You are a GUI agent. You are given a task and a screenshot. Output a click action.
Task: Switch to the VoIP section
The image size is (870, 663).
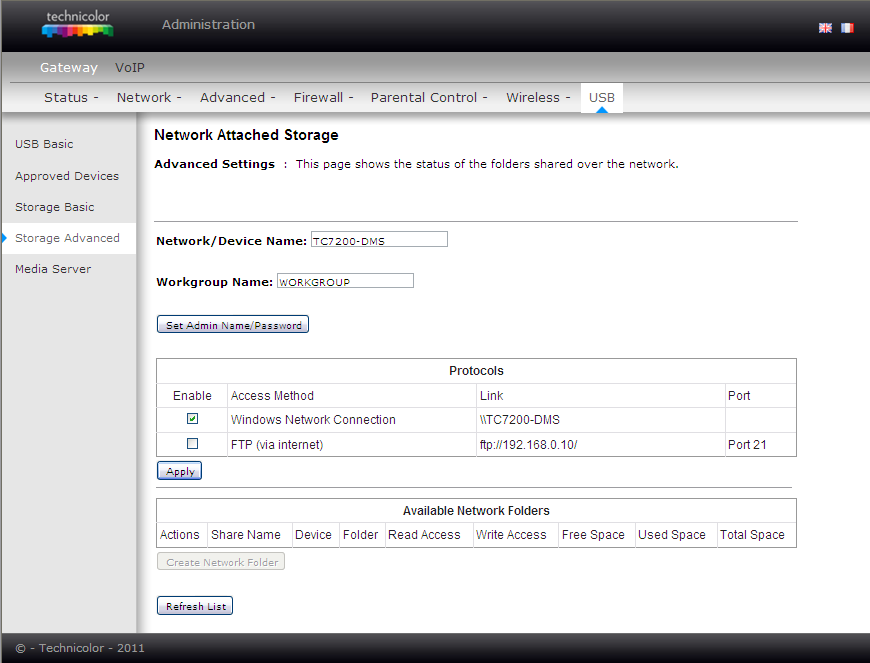coord(130,68)
